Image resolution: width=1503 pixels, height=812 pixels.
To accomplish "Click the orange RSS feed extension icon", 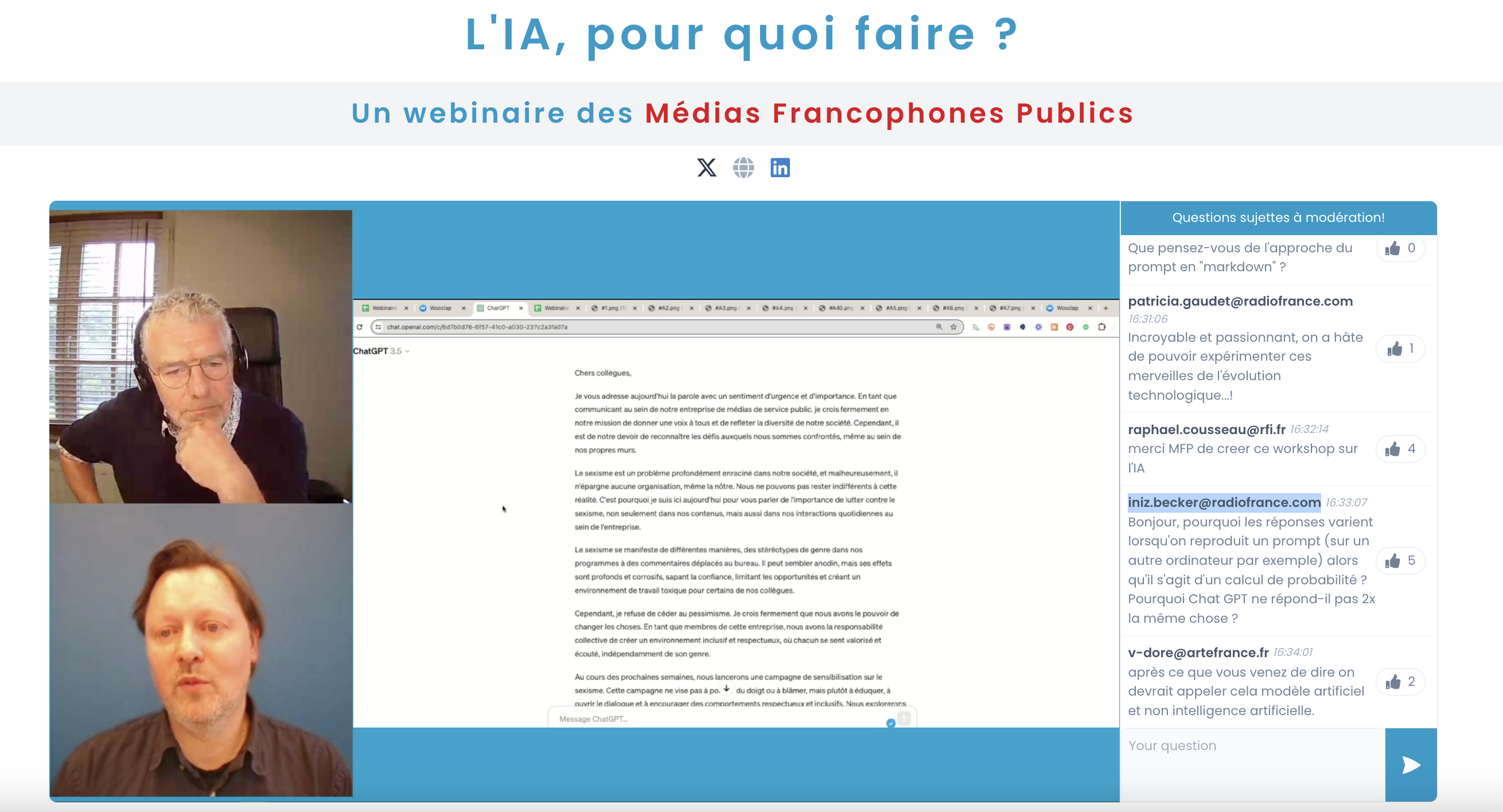I will coord(1054,327).
